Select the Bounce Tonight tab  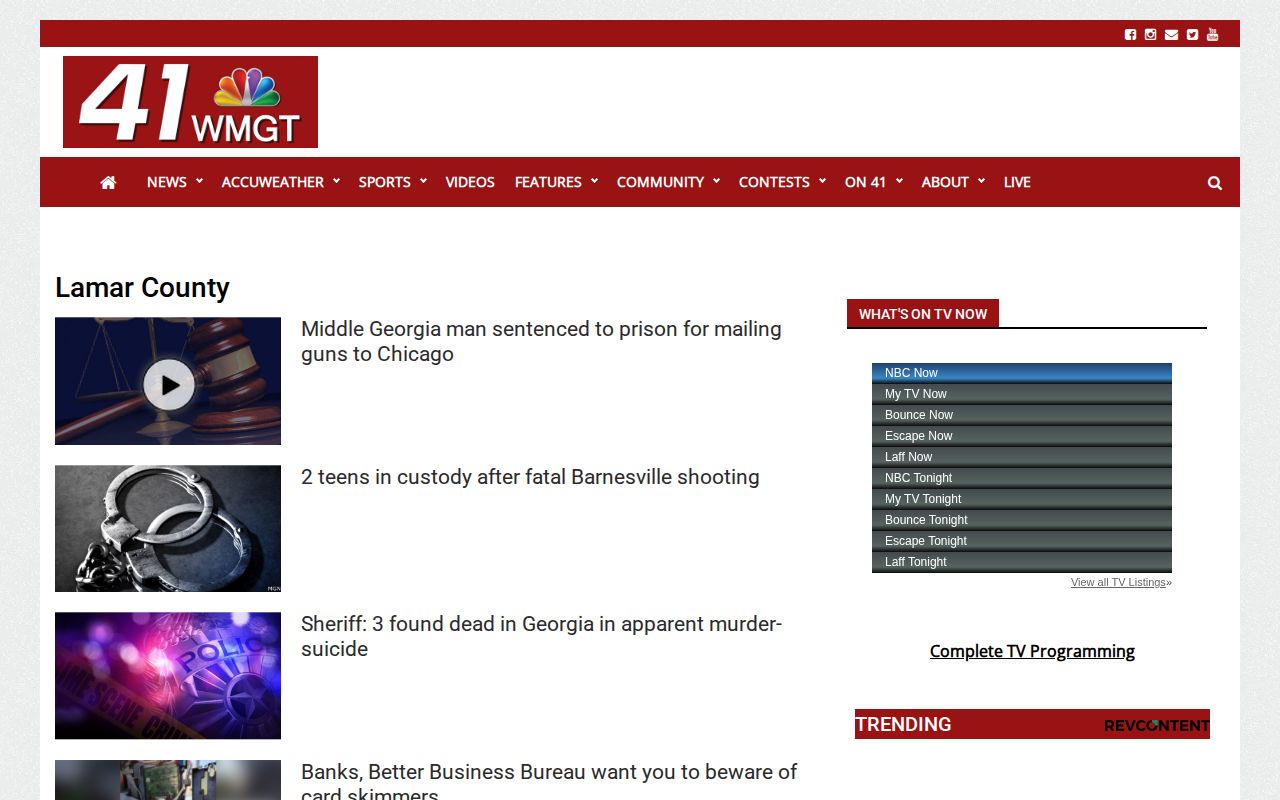(1022, 520)
